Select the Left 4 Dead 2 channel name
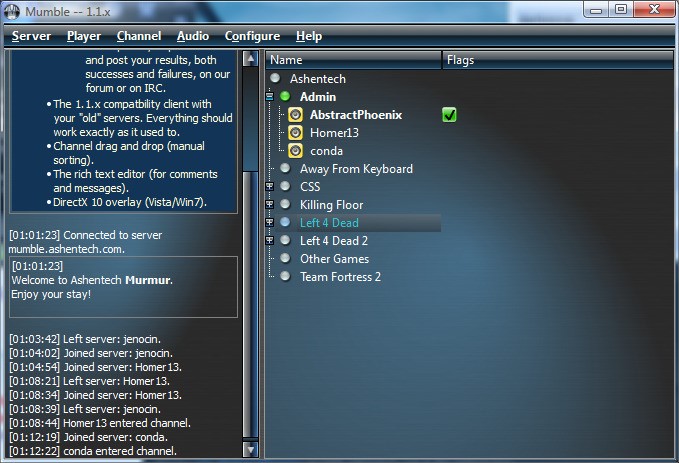Viewport: 679px width, 463px height. tap(334, 240)
